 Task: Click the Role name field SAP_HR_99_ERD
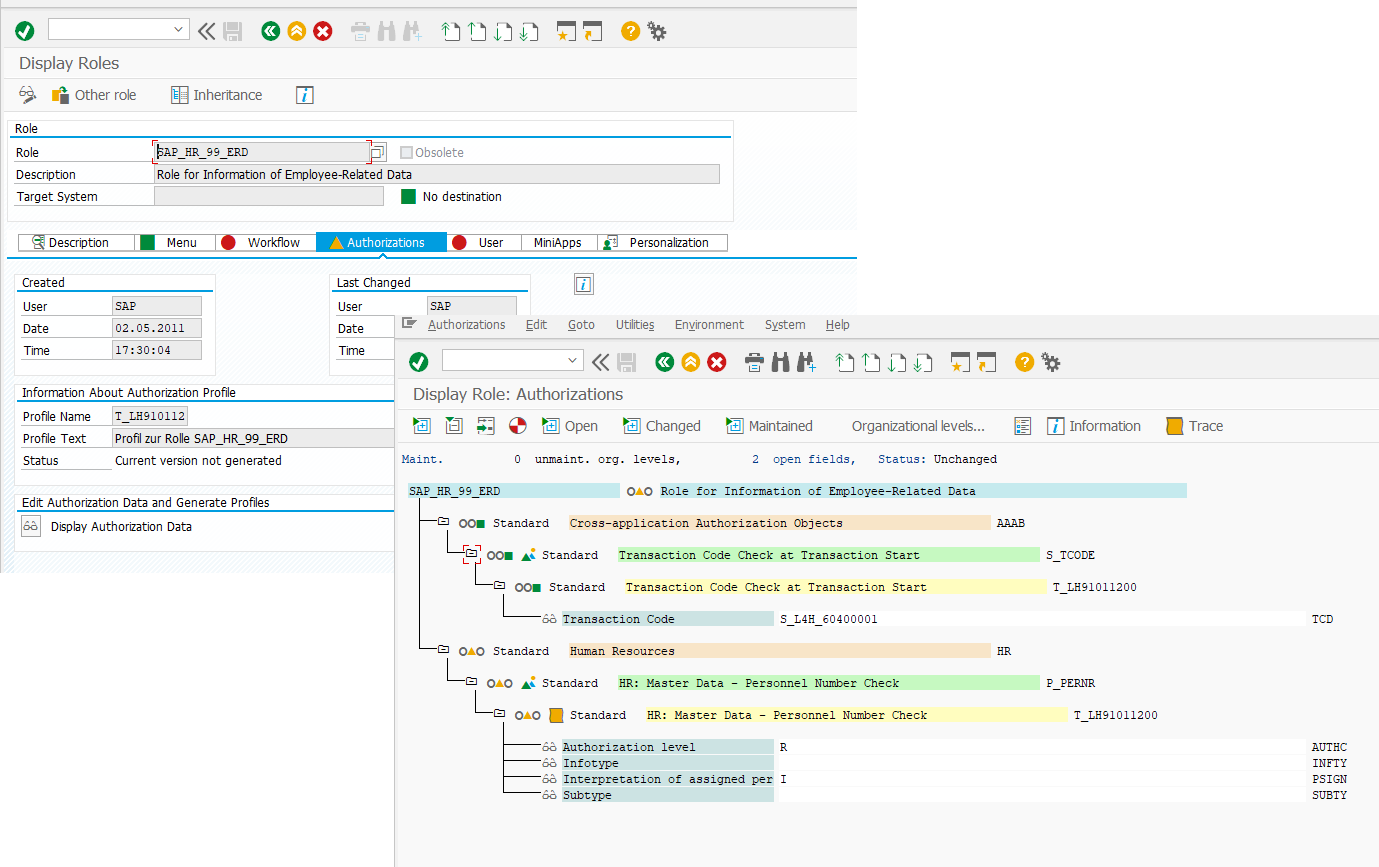(x=262, y=152)
